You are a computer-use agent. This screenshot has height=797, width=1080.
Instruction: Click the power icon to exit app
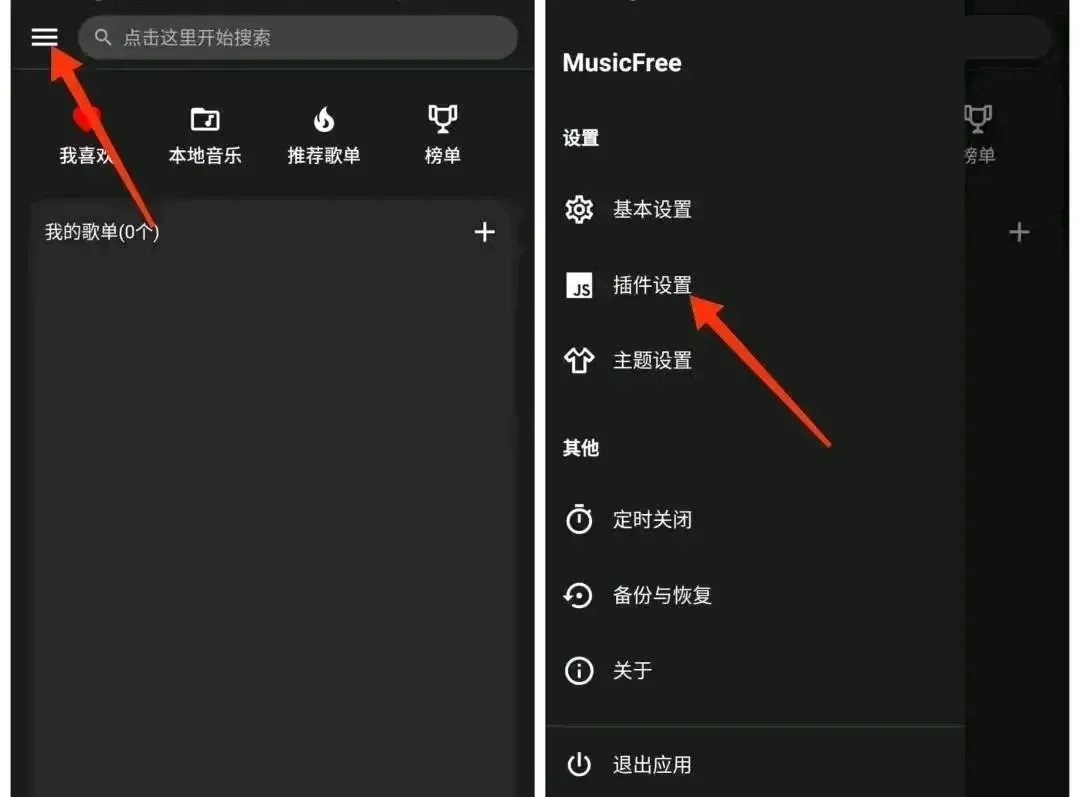click(579, 765)
